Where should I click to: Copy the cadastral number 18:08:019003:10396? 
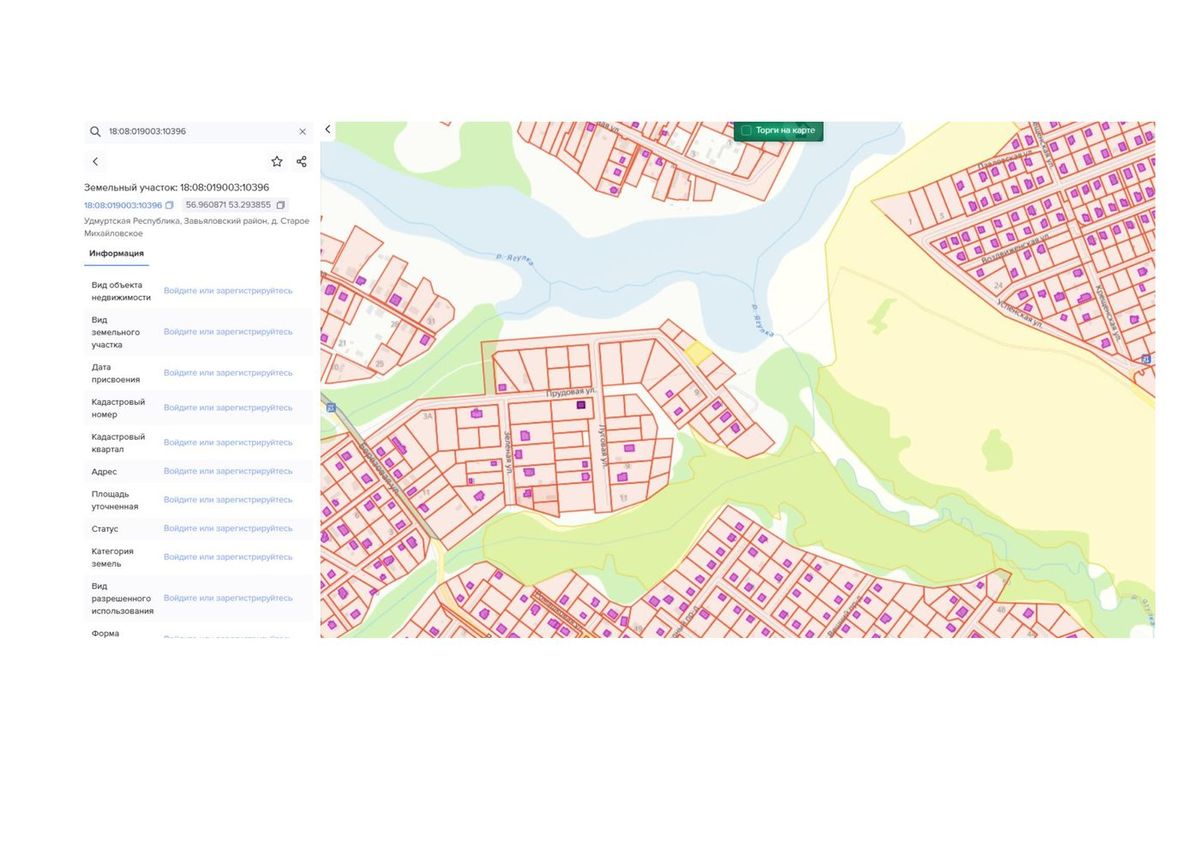click(x=170, y=205)
